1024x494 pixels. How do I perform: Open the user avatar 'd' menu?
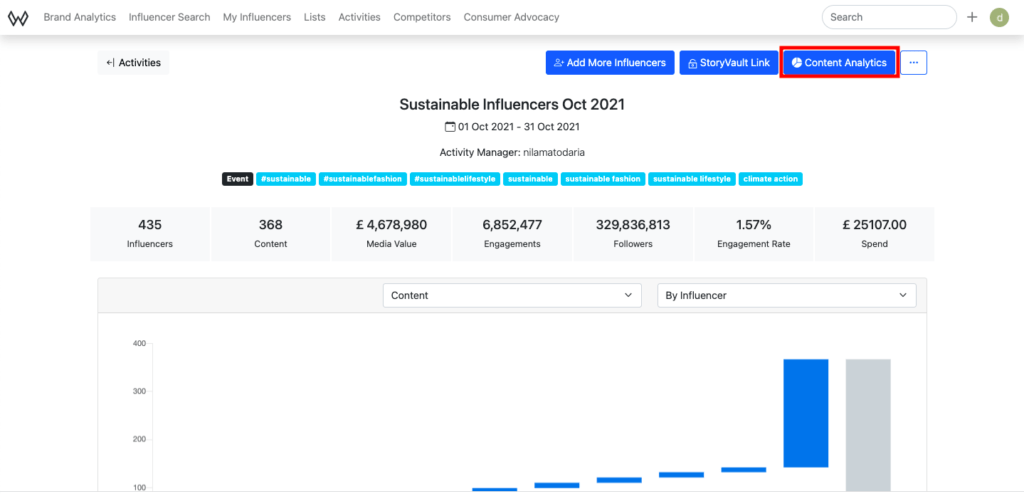(999, 18)
